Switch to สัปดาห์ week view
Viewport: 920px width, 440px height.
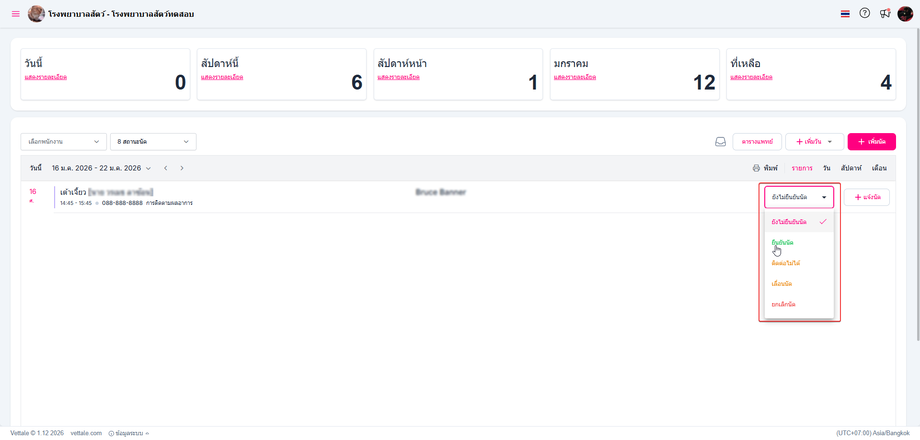coord(851,168)
